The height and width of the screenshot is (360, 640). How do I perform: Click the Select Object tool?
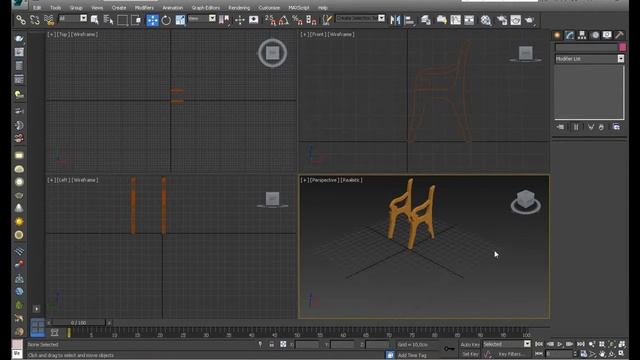tap(94, 20)
